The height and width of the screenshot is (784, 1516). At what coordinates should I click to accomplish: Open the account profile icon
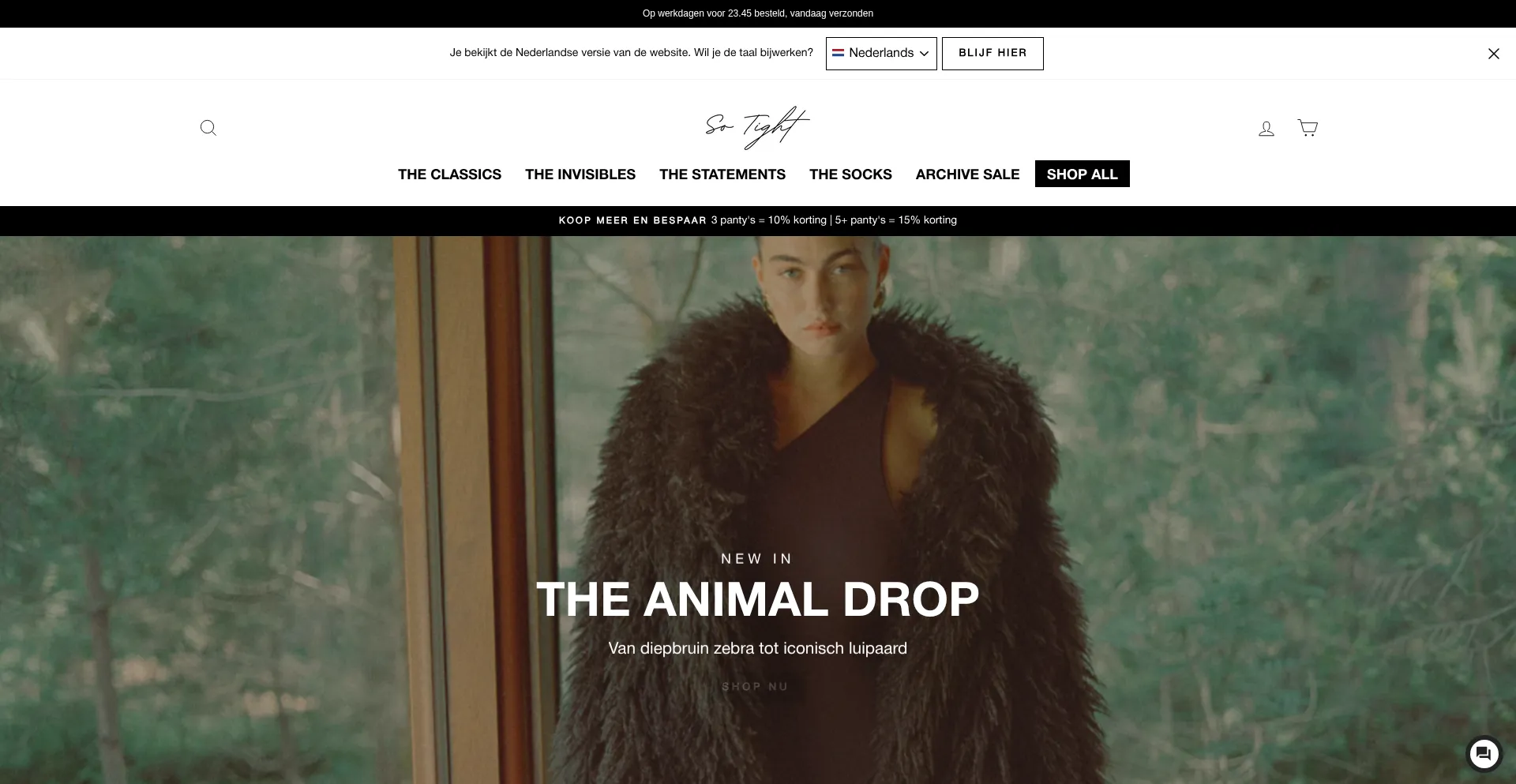click(x=1266, y=128)
